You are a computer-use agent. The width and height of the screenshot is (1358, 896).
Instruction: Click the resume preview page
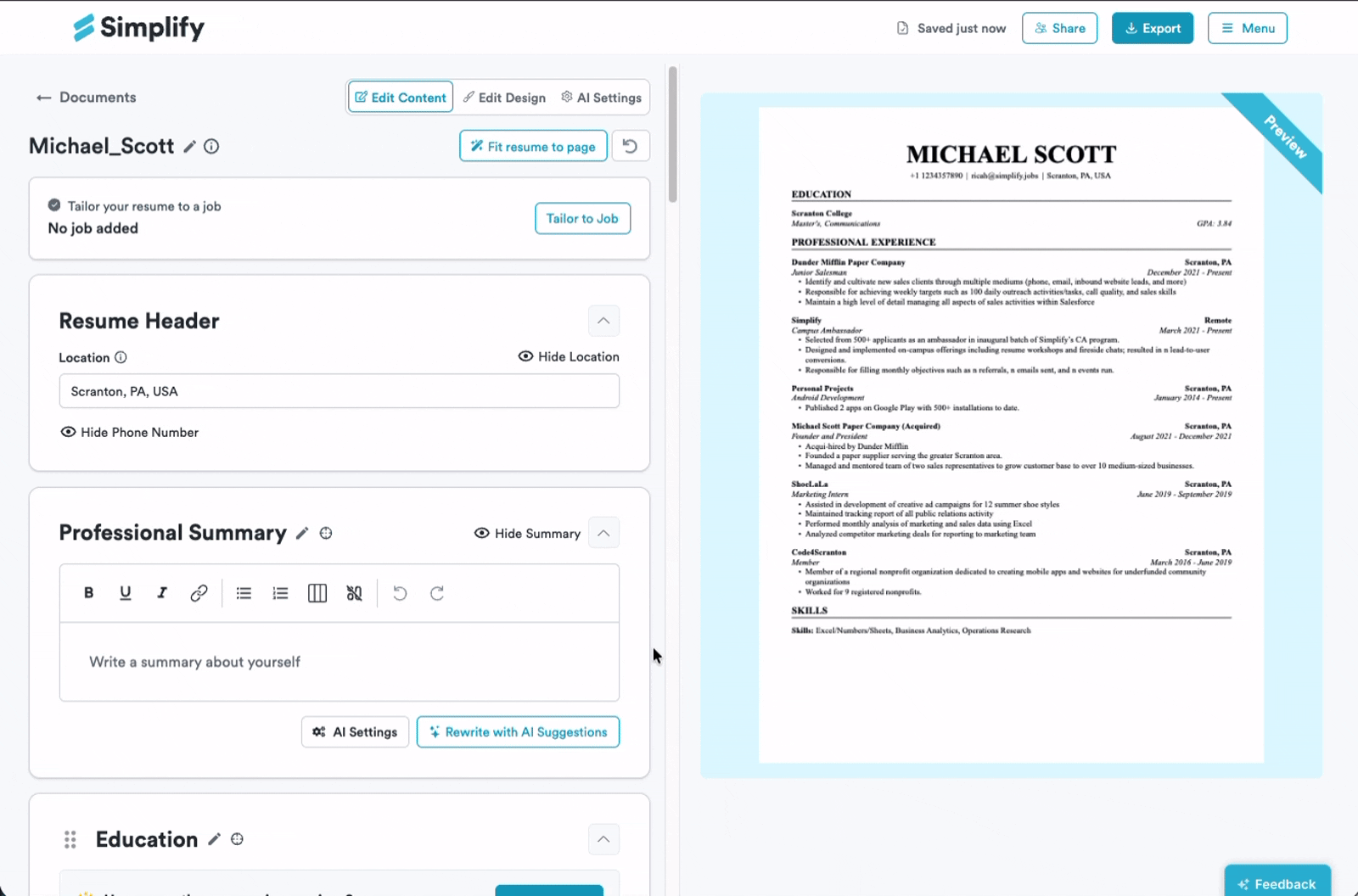click(1011, 434)
